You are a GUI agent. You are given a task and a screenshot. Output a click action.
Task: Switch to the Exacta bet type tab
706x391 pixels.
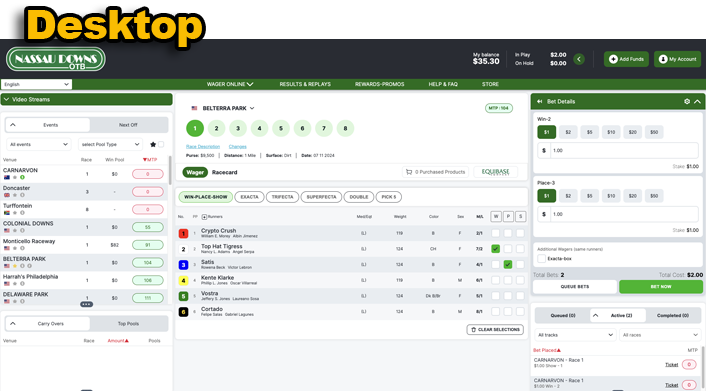(x=249, y=197)
